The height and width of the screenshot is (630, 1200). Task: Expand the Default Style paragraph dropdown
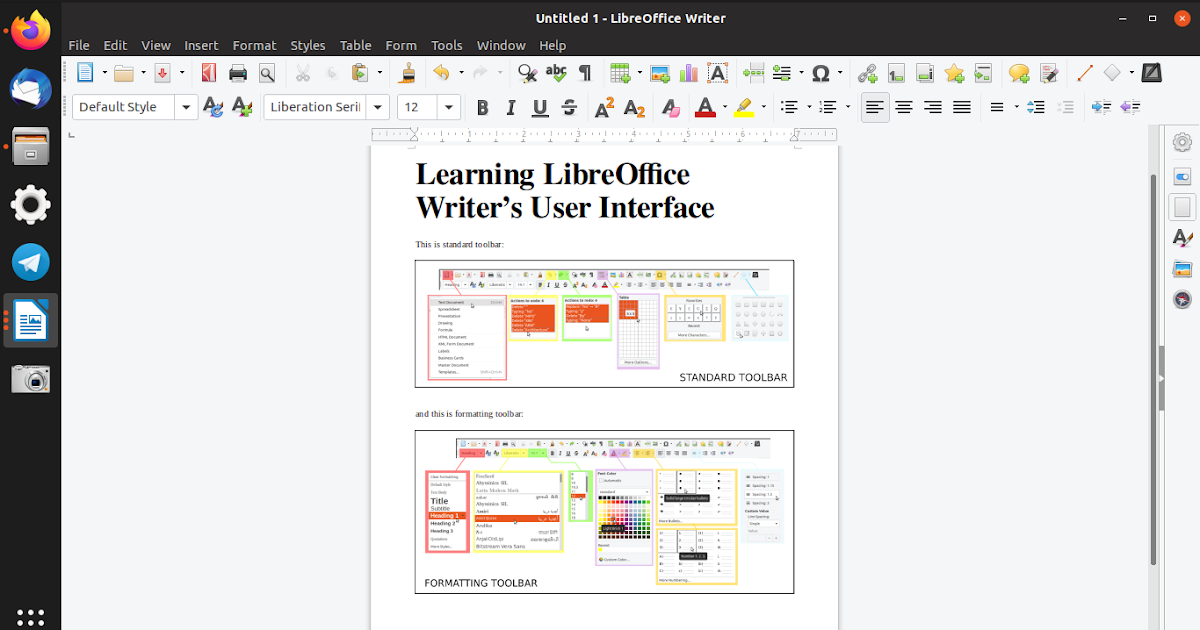coord(187,107)
